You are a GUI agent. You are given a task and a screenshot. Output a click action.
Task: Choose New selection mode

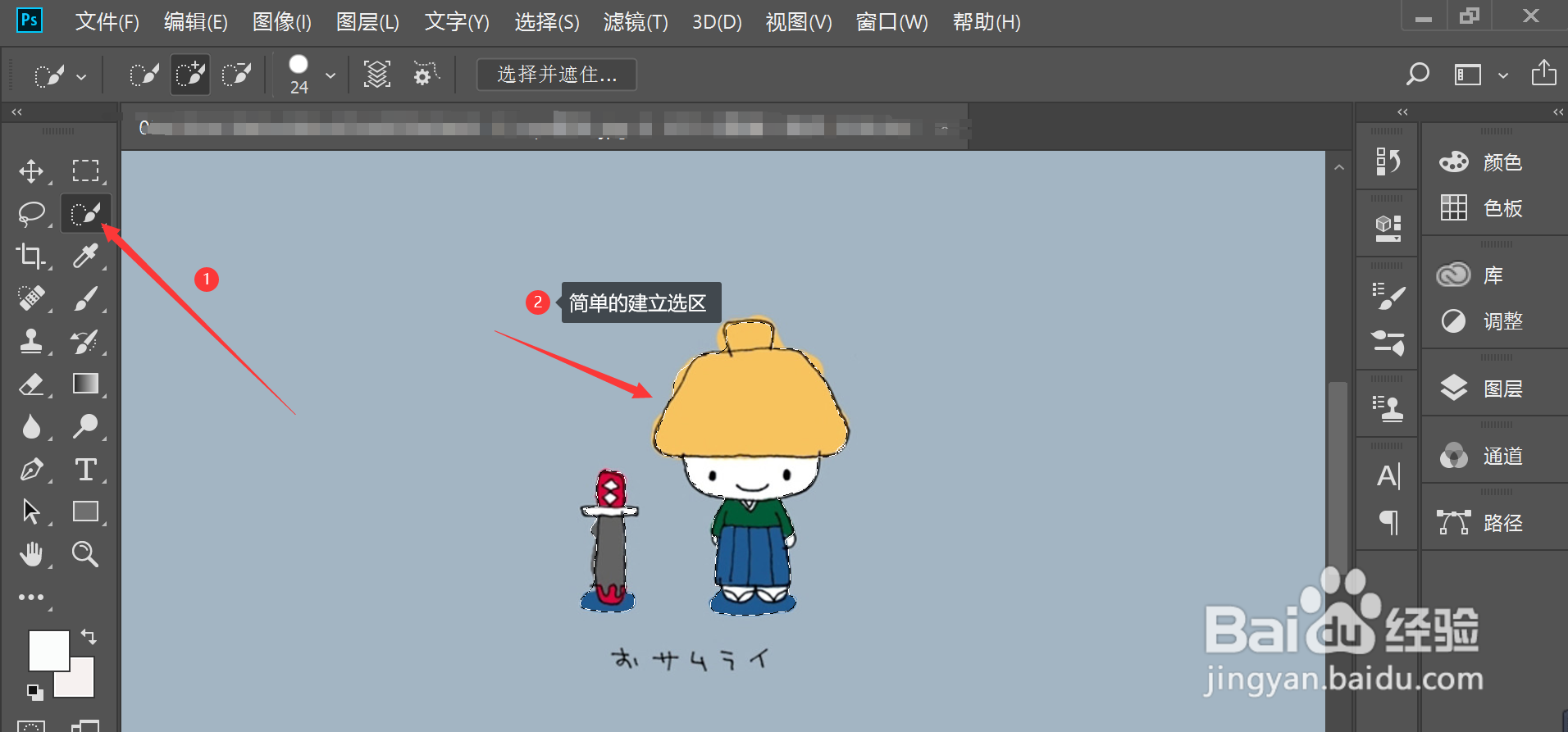click(x=144, y=75)
